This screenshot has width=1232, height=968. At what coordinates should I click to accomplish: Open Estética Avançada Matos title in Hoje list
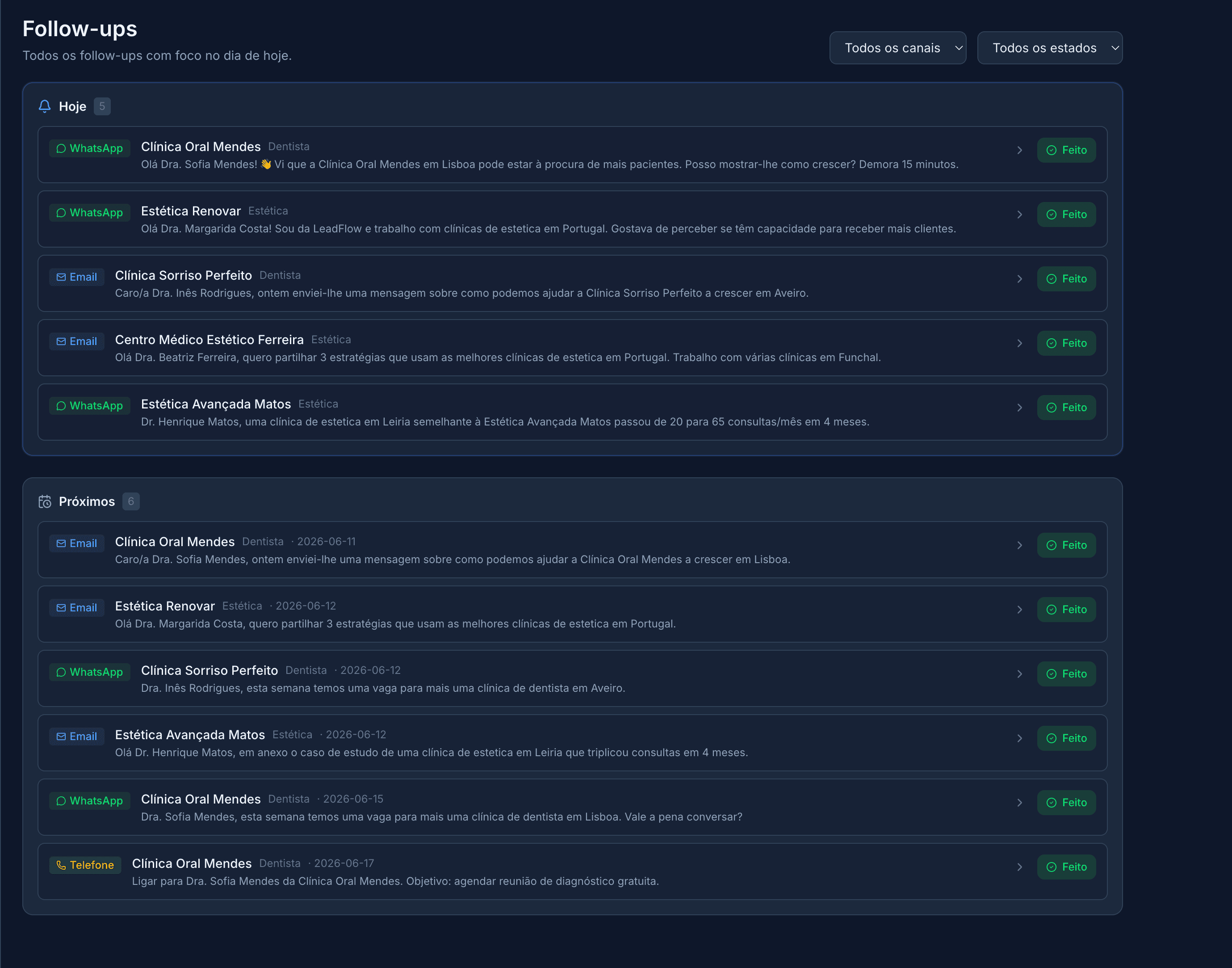(216, 404)
